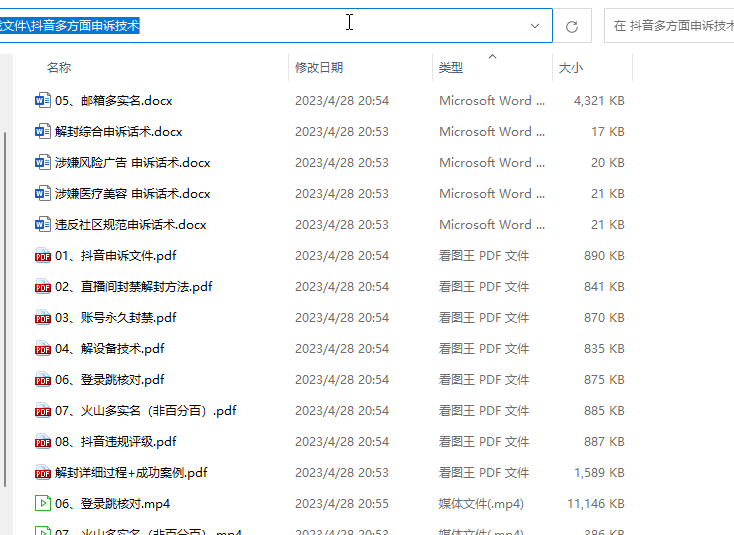Click the 841 KB size value

pyautogui.click(x=604, y=286)
